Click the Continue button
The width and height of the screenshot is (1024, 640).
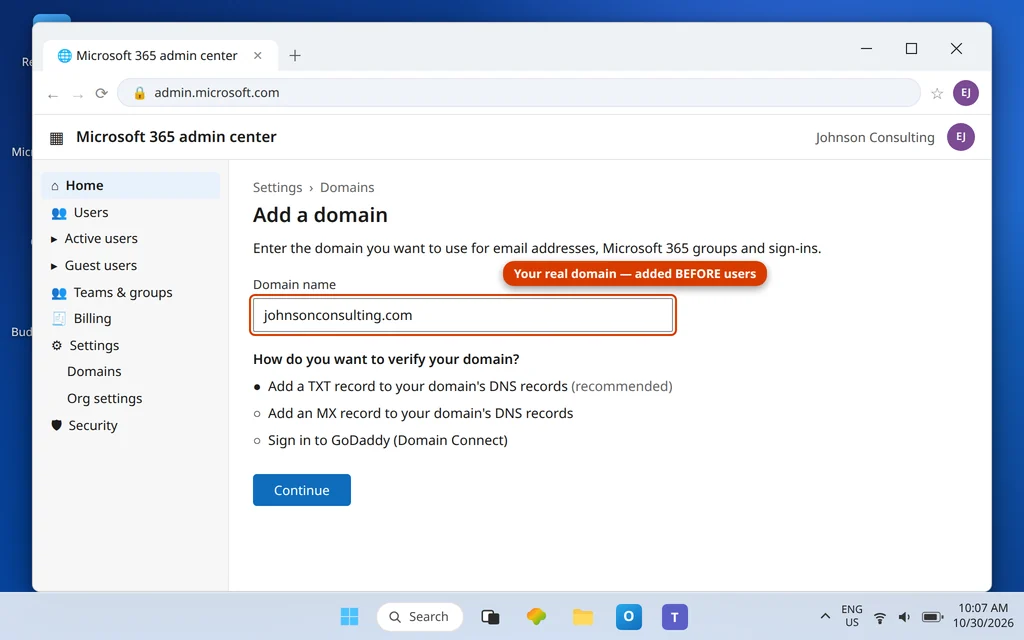pyautogui.click(x=302, y=490)
